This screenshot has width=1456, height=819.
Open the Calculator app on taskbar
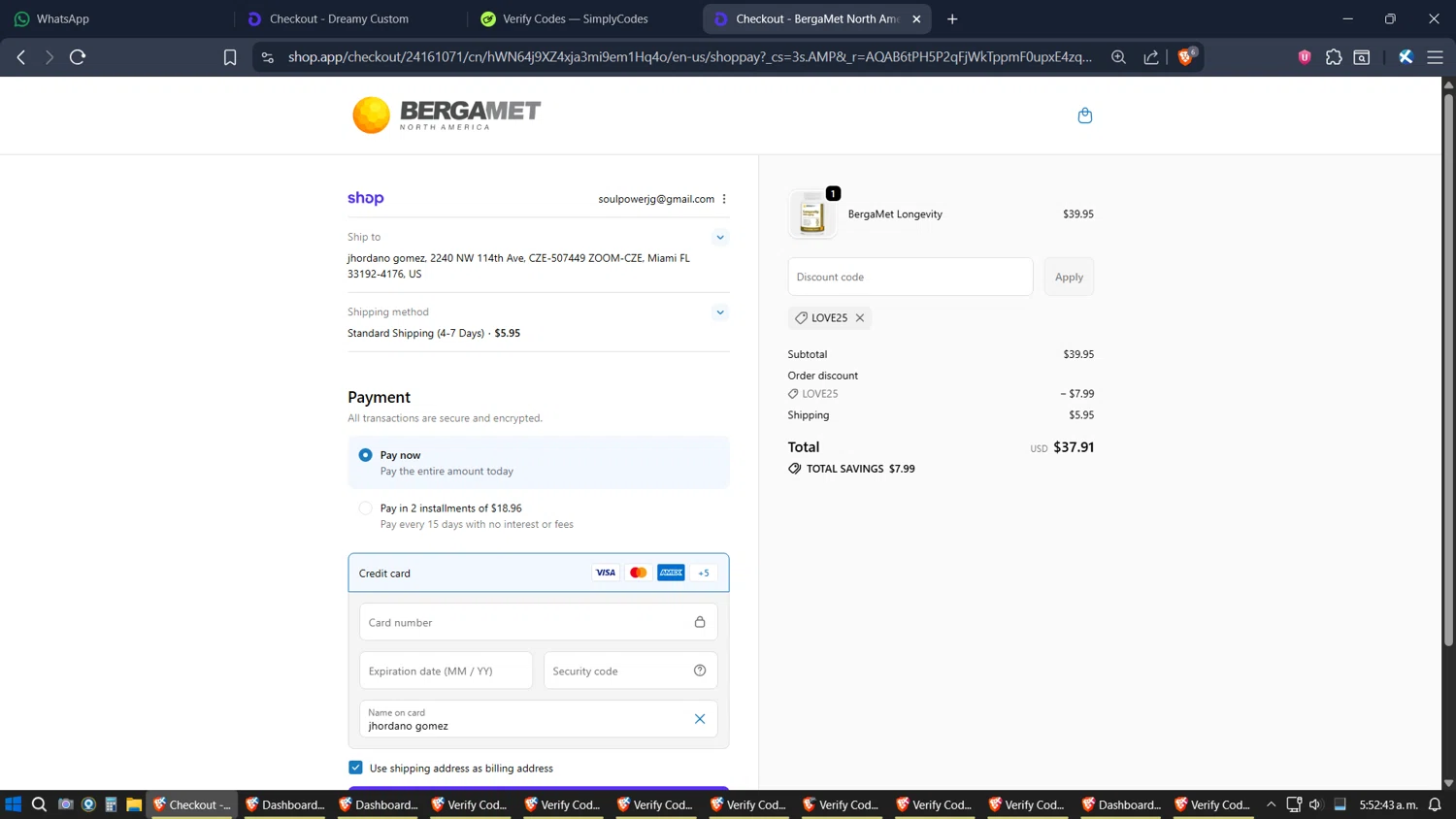(x=111, y=804)
